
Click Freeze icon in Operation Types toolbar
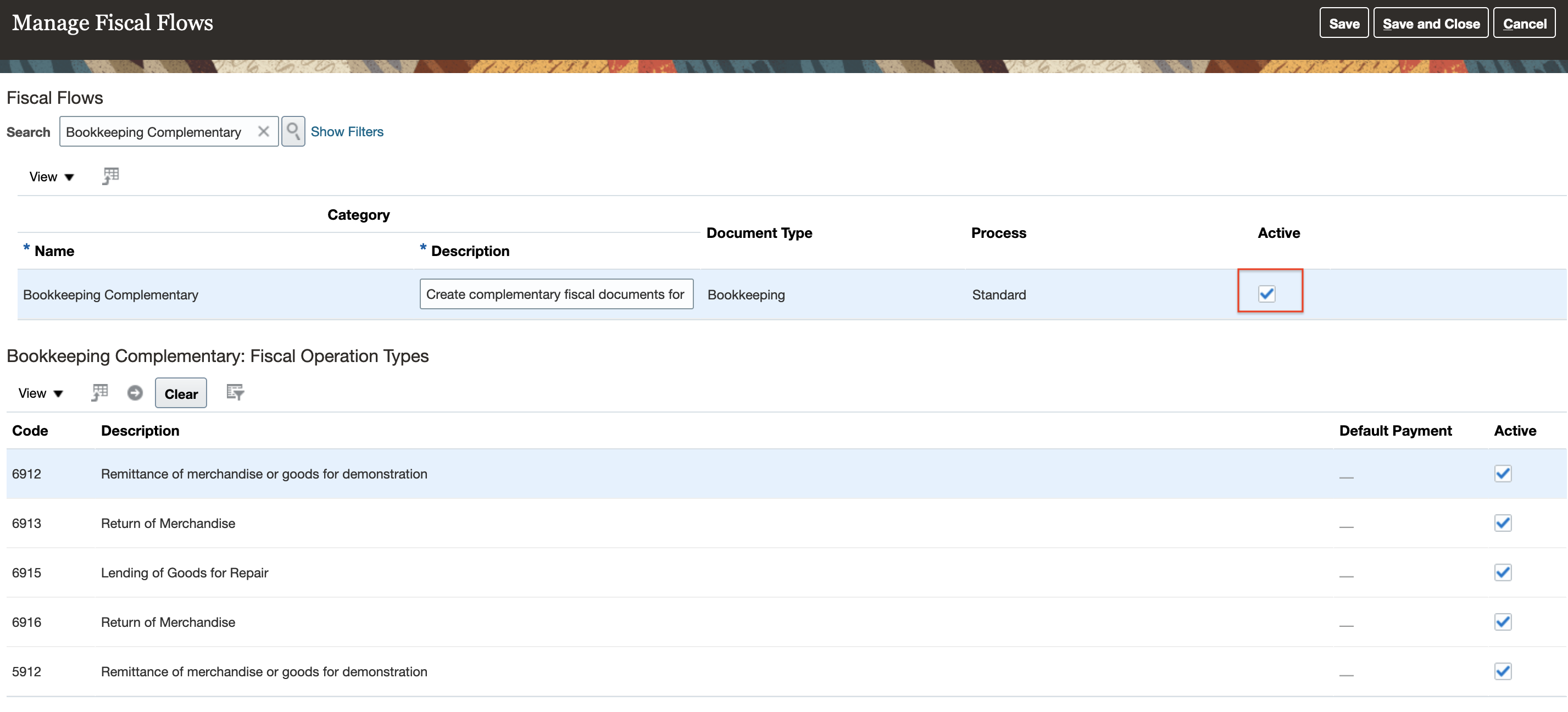coord(100,392)
